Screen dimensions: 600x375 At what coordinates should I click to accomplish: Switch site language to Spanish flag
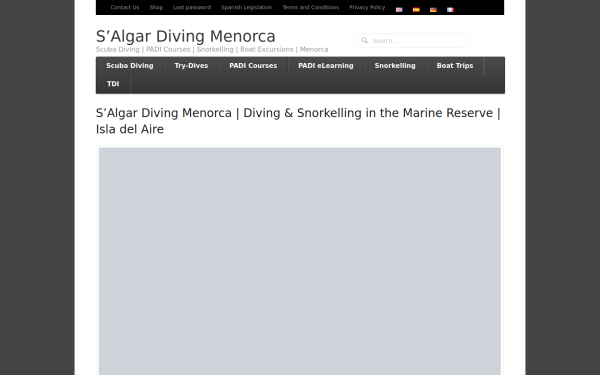pos(416,10)
